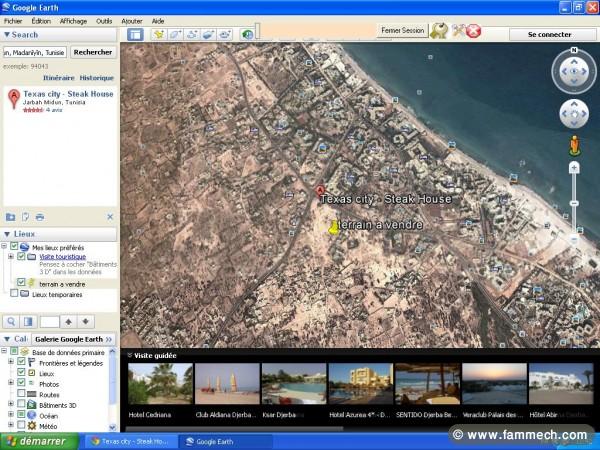Click the keys icon next to Fermer Session
Image resolution: width=600 pixels, height=450 pixels.
439,31
